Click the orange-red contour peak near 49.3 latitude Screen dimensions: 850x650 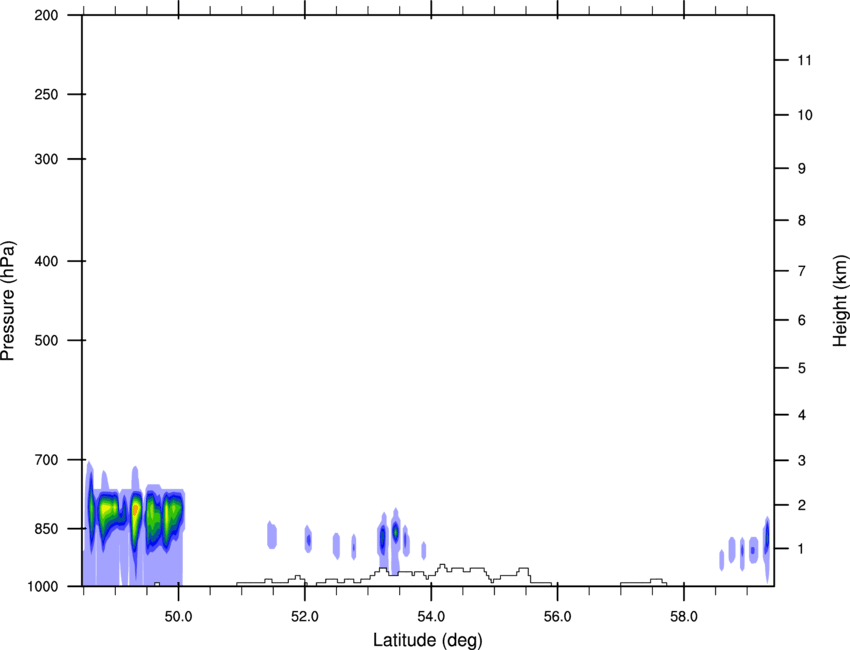coord(136,510)
